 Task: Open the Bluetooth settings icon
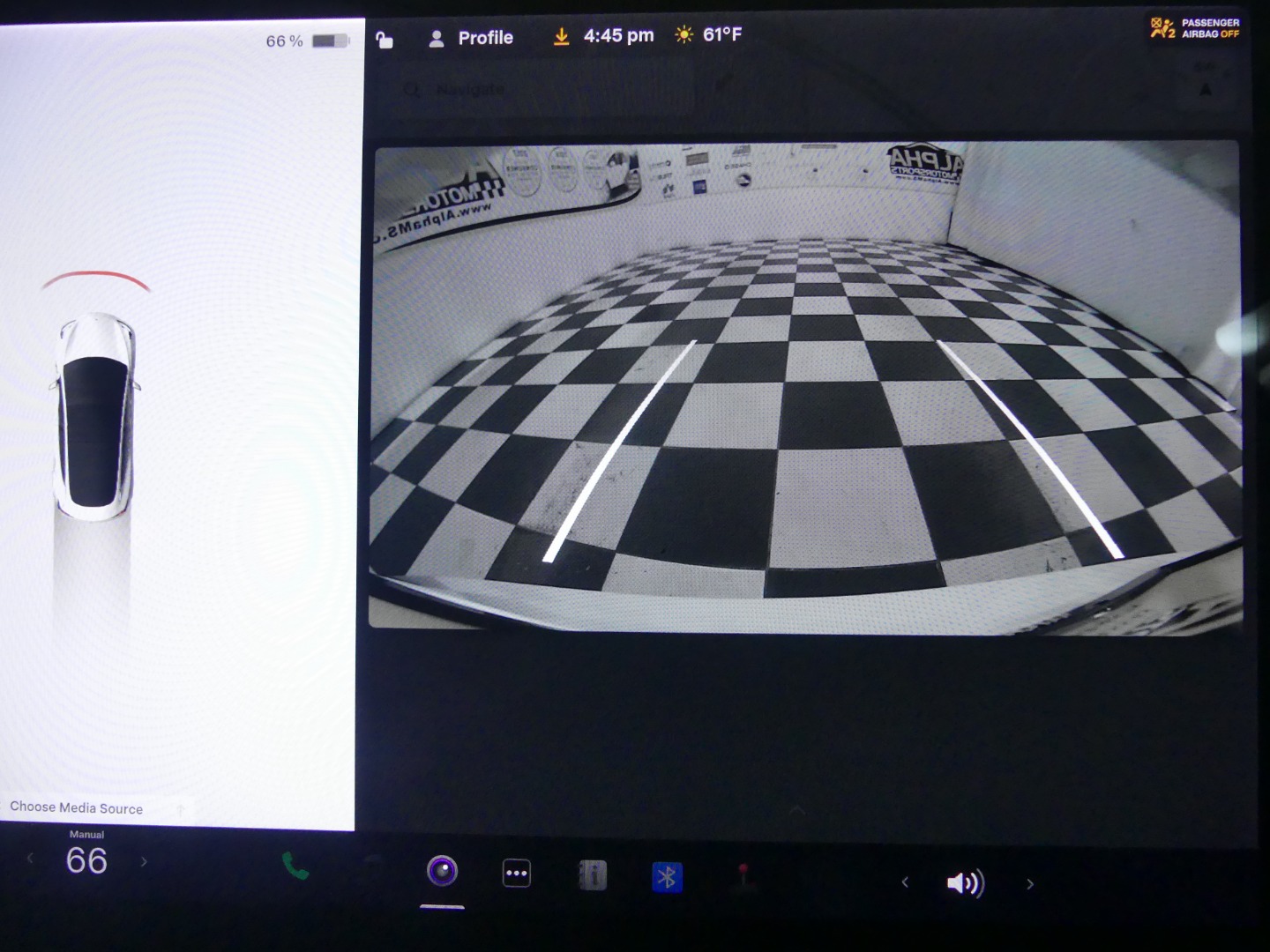point(668,877)
